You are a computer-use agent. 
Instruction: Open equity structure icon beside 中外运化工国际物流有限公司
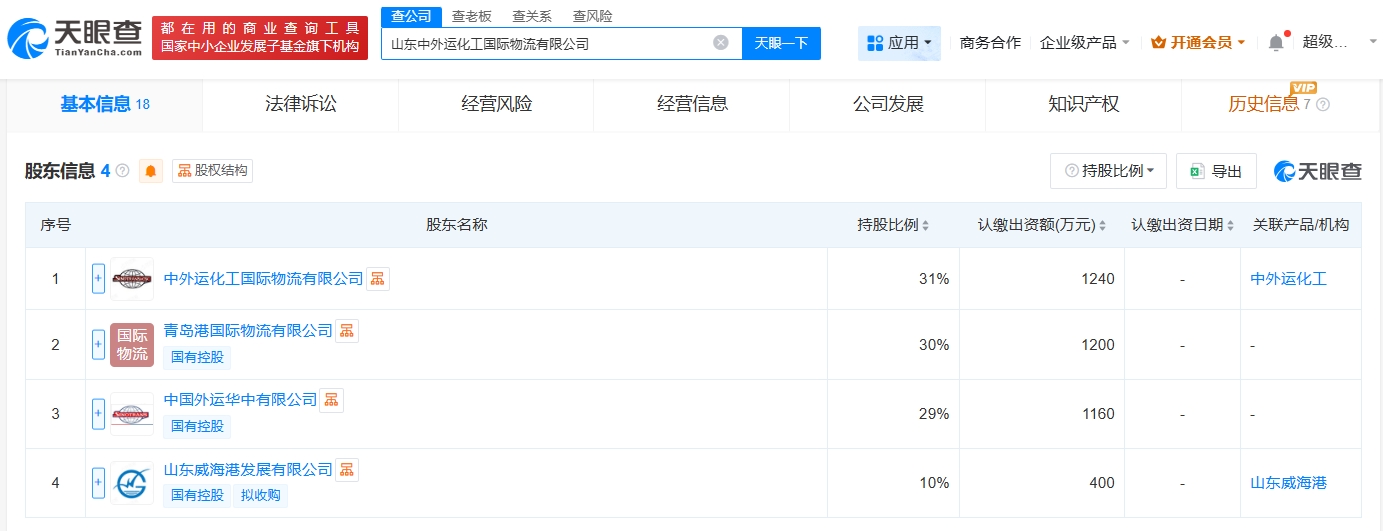pyautogui.click(x=378, y=279)
